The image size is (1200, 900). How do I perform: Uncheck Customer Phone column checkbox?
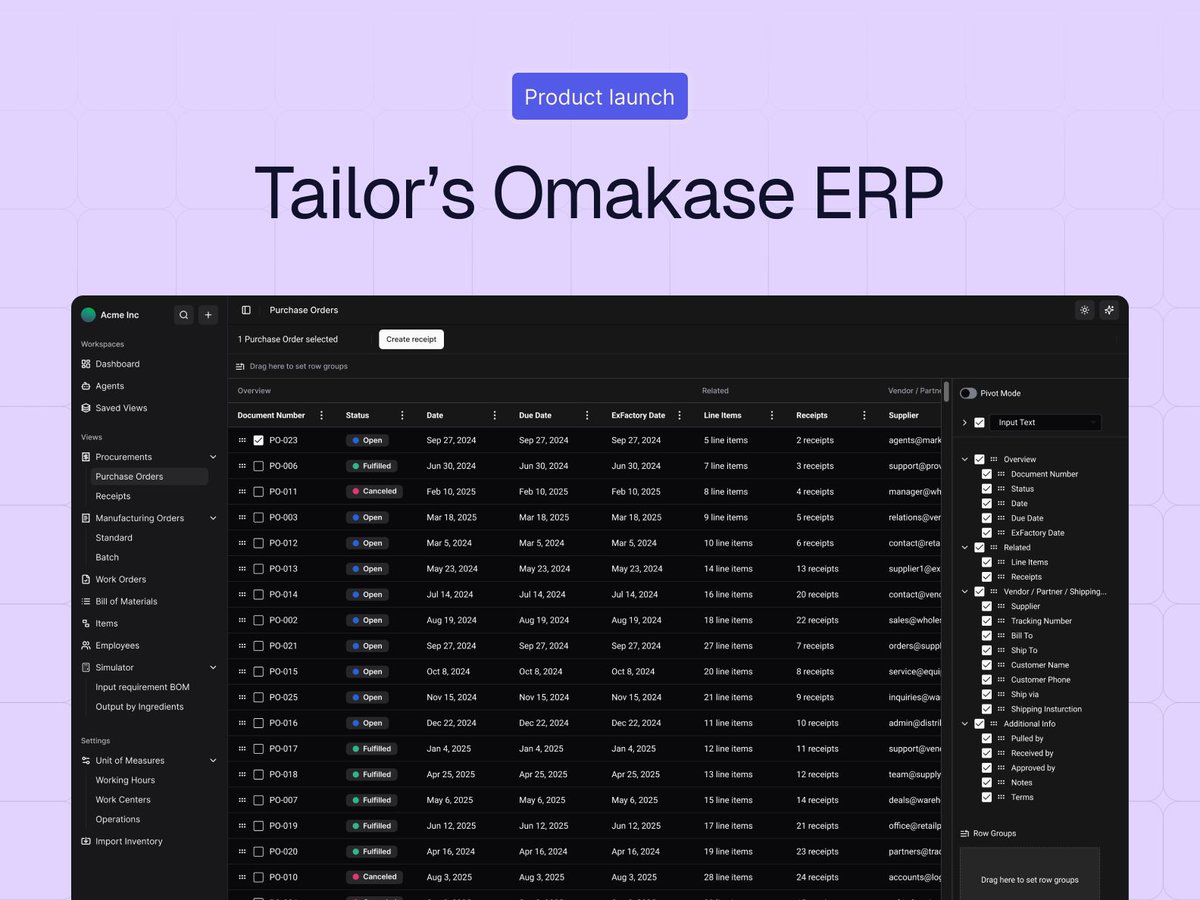[x=987, y=680]
